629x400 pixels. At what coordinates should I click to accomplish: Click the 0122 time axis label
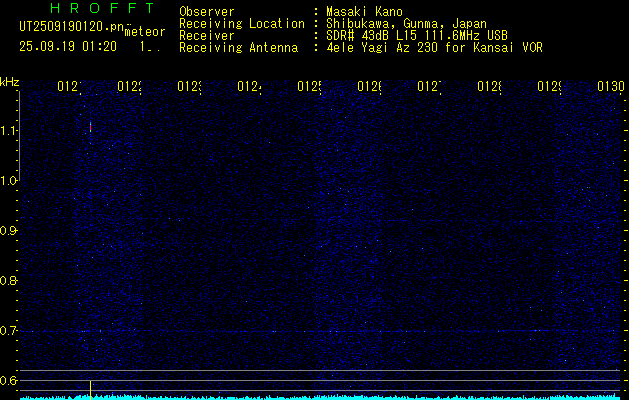129,86
